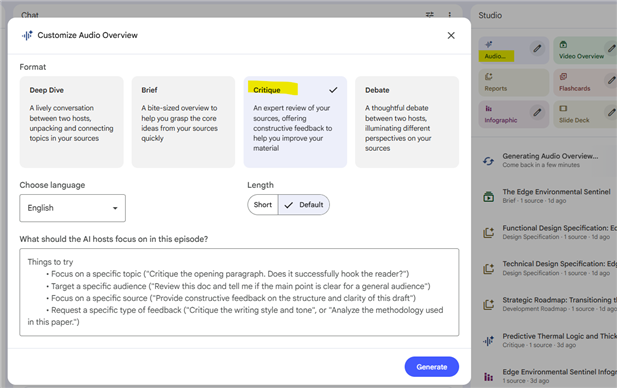Select the Deep Dive format card
The image size is (617, 388).
[72, 122]
